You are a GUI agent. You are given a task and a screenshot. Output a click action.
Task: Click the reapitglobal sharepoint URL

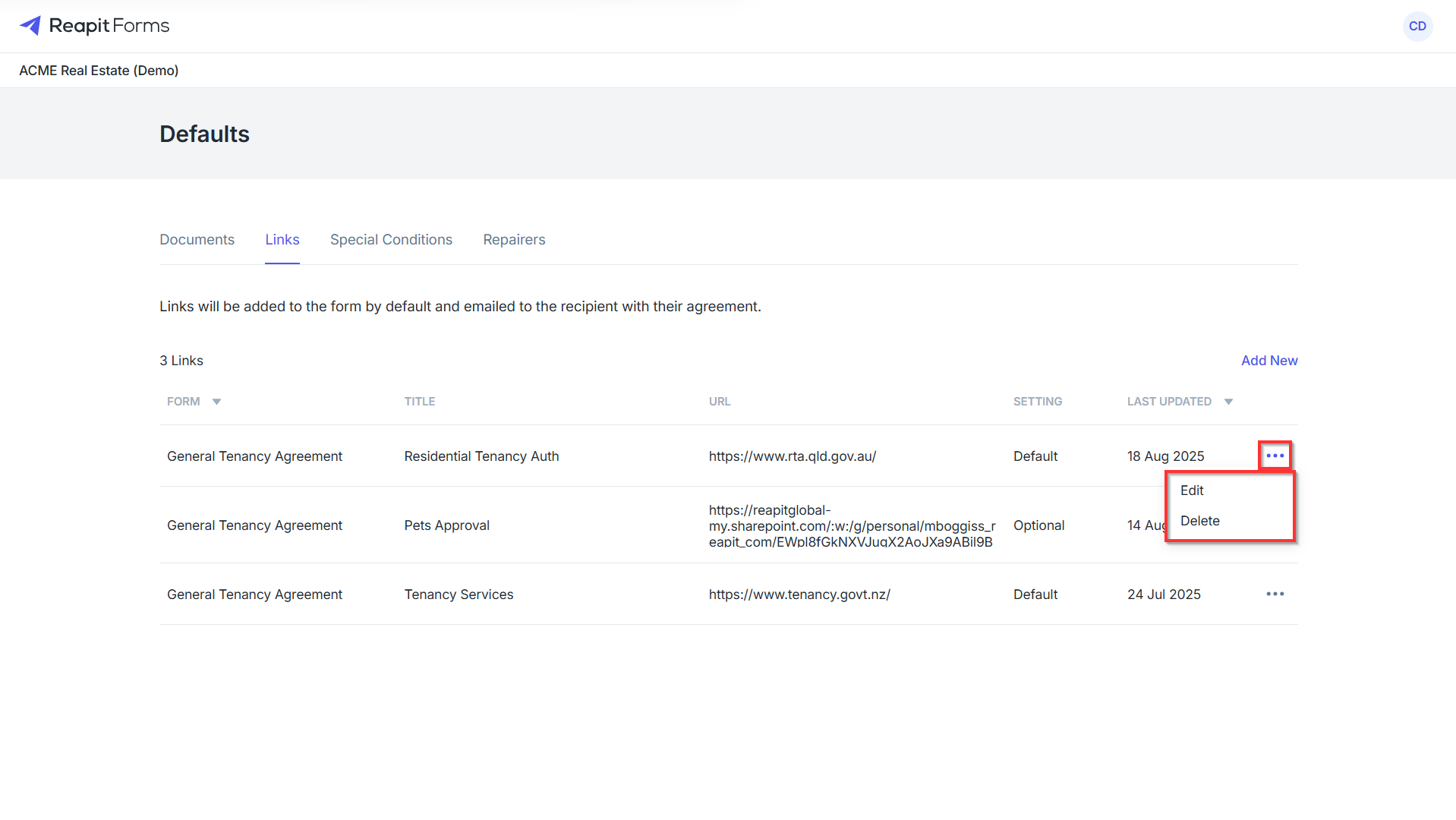click(852, 525)
